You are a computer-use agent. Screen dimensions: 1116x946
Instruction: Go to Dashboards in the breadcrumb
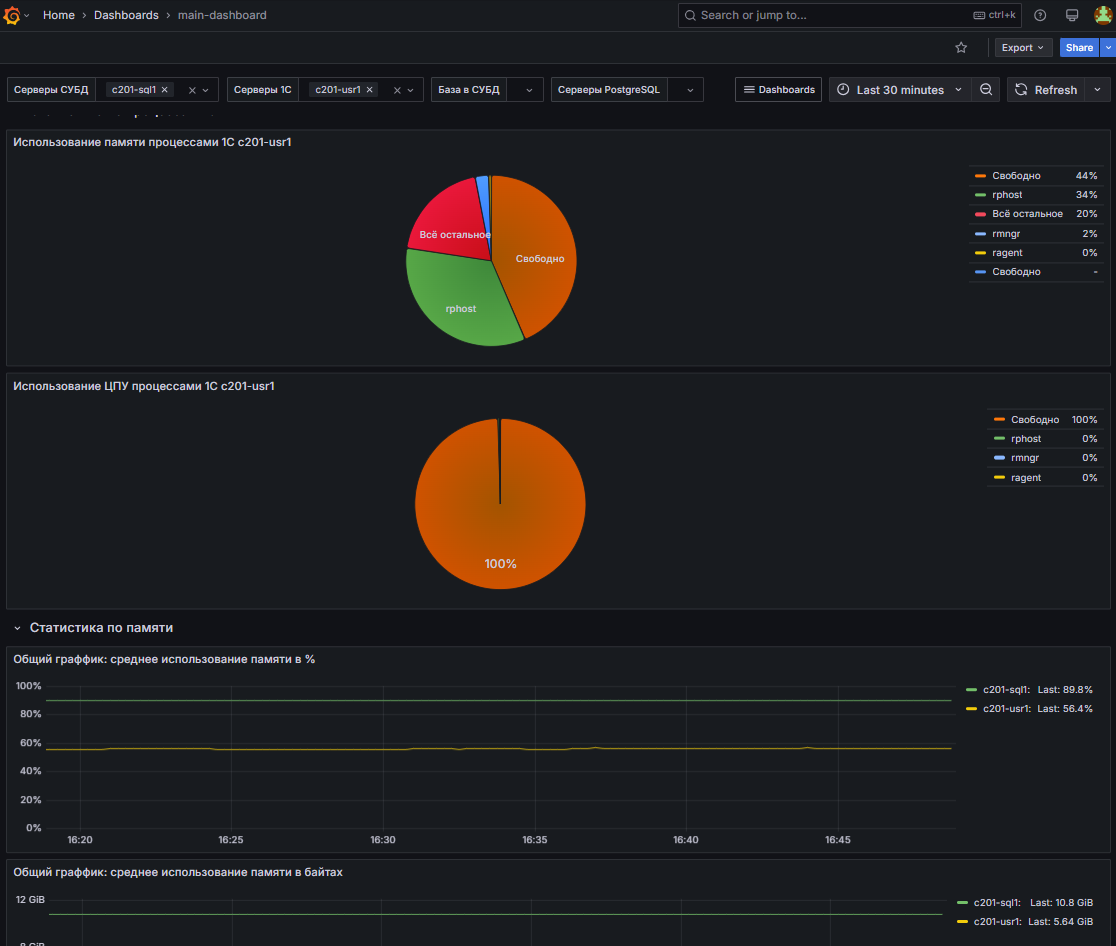coord(126,15)
